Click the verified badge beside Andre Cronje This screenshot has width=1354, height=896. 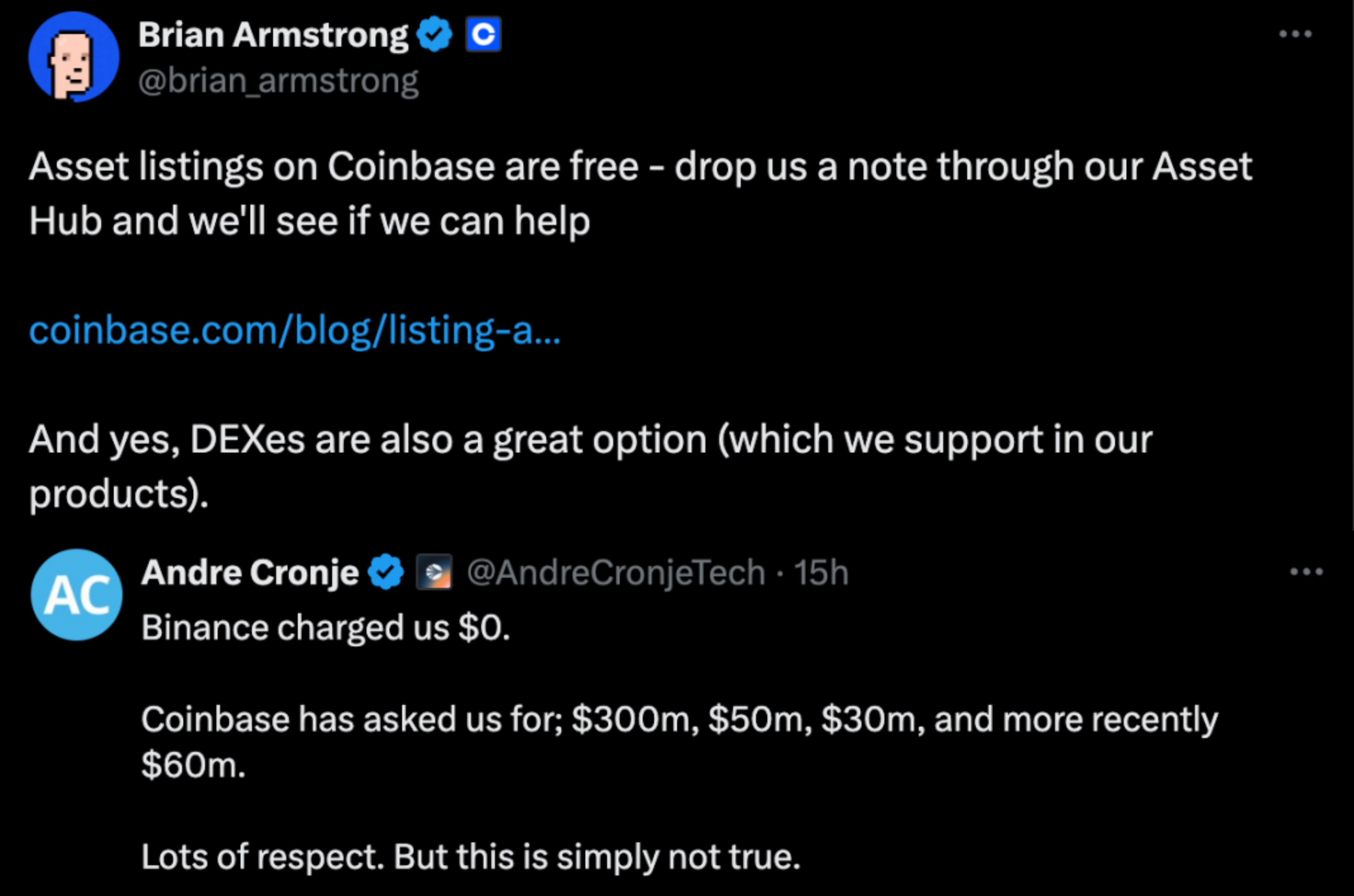(386, 572)
